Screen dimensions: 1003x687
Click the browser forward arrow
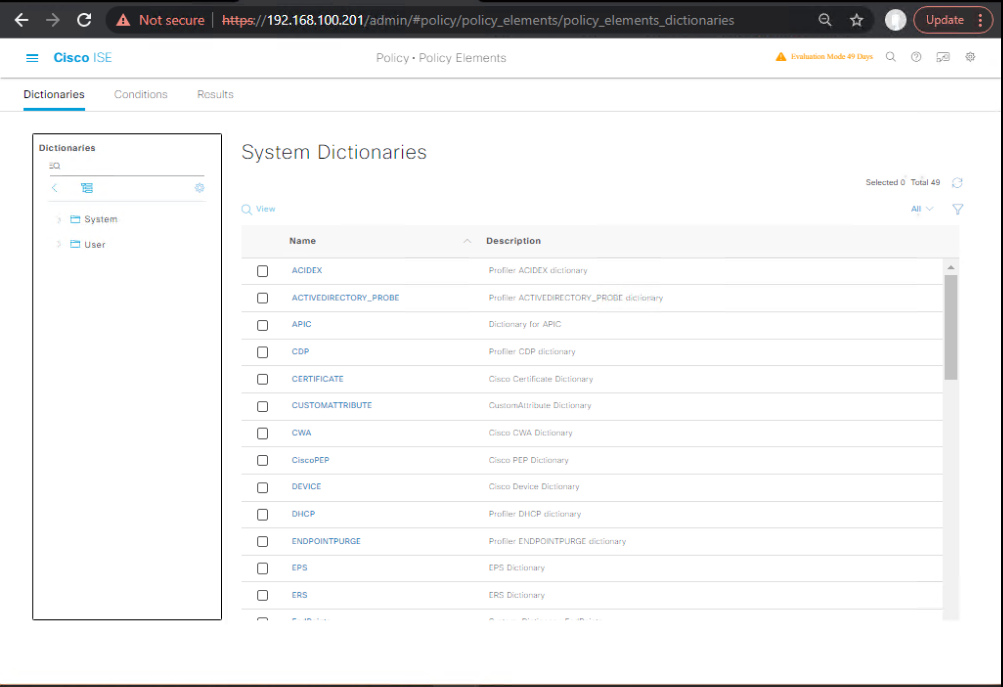tap(52, 20)
